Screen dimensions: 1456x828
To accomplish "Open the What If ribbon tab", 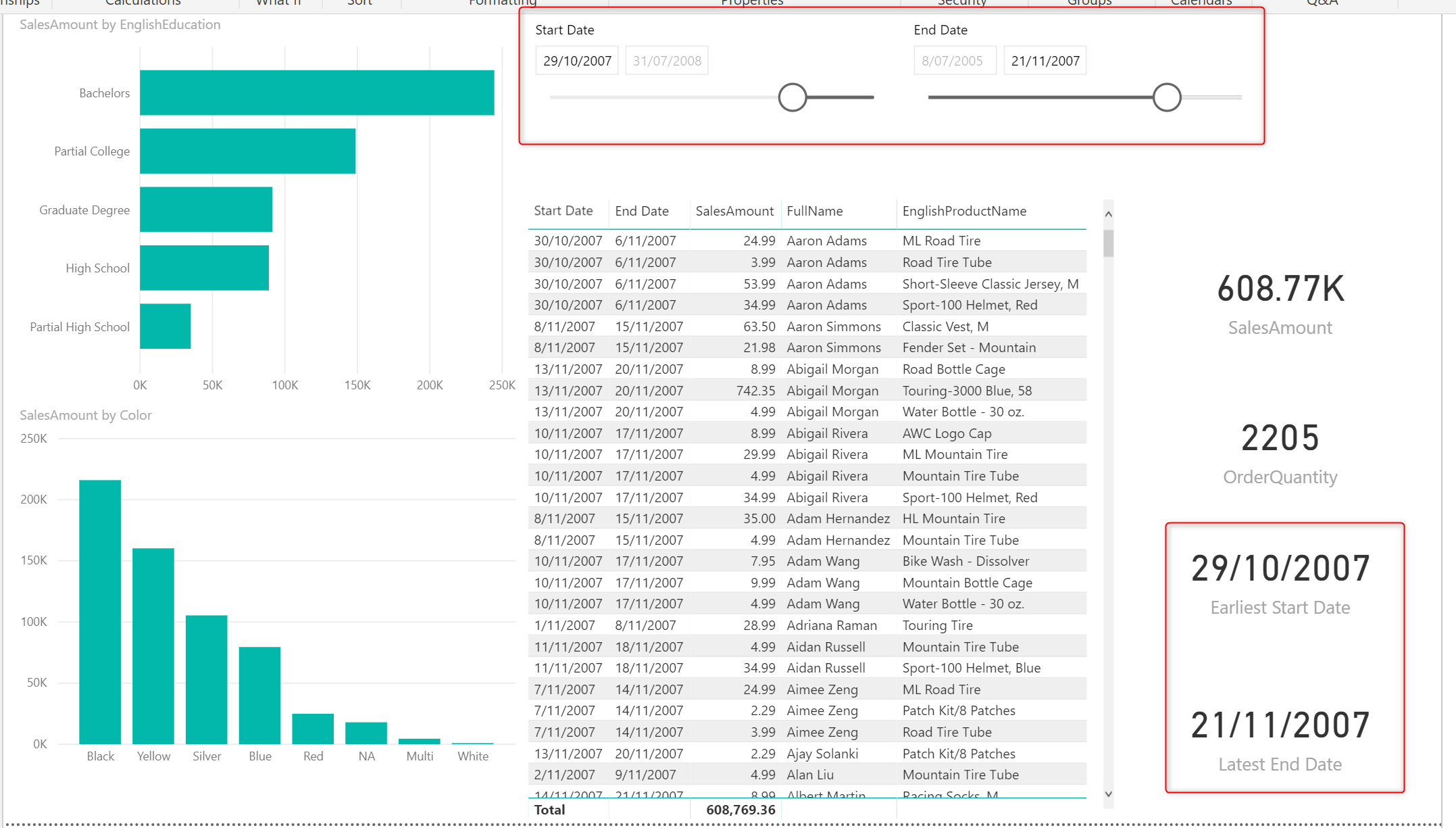I will pyautogui.click(x=277, y=3).
